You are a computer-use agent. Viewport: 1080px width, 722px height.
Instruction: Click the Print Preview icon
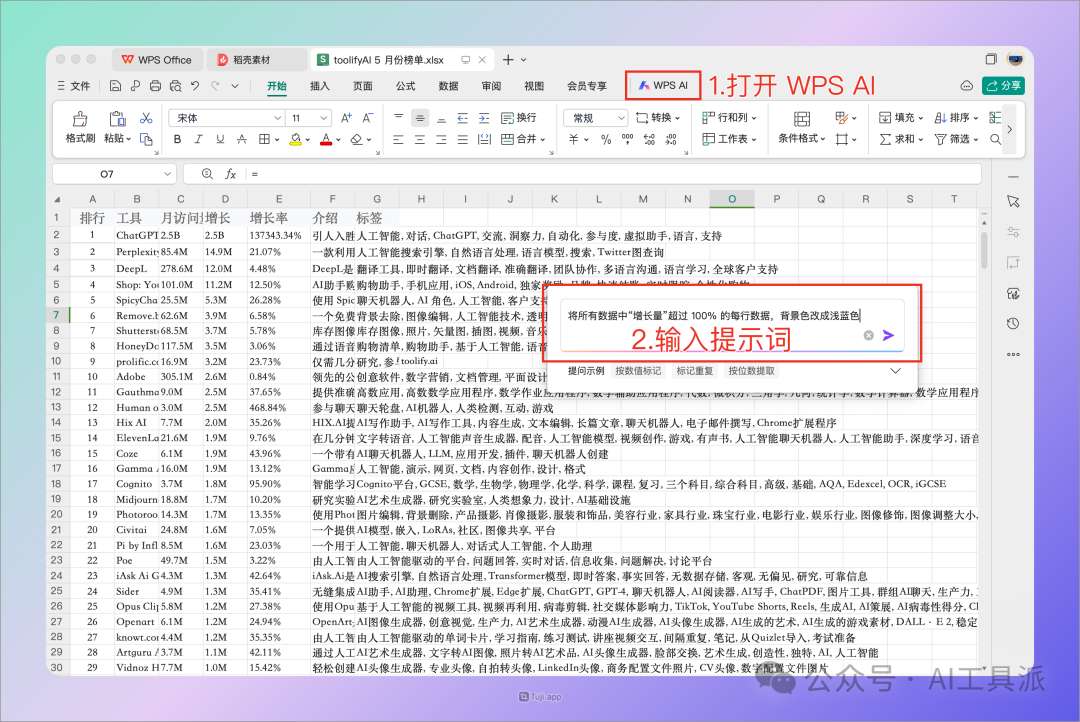pos(176,86)
